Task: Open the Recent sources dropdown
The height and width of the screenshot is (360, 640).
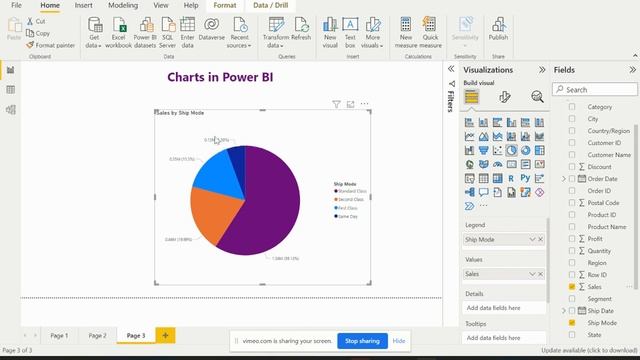Action: (240, 33)
